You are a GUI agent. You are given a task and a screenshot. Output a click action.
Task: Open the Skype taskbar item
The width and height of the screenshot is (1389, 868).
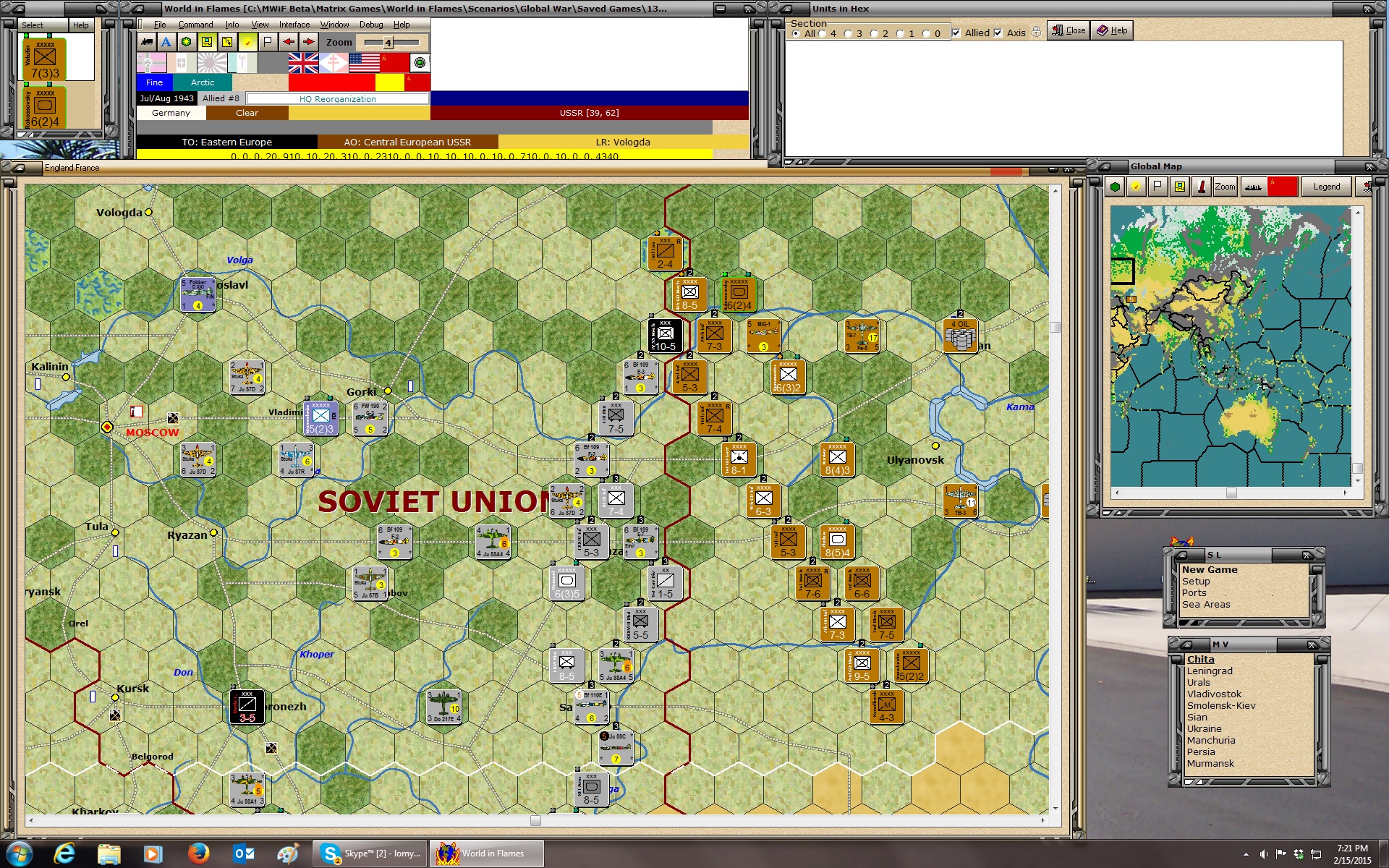370,854
